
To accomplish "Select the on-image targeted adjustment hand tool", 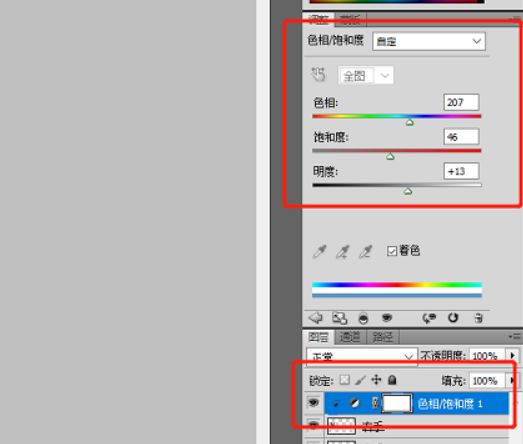I will (x=318, y=74).
